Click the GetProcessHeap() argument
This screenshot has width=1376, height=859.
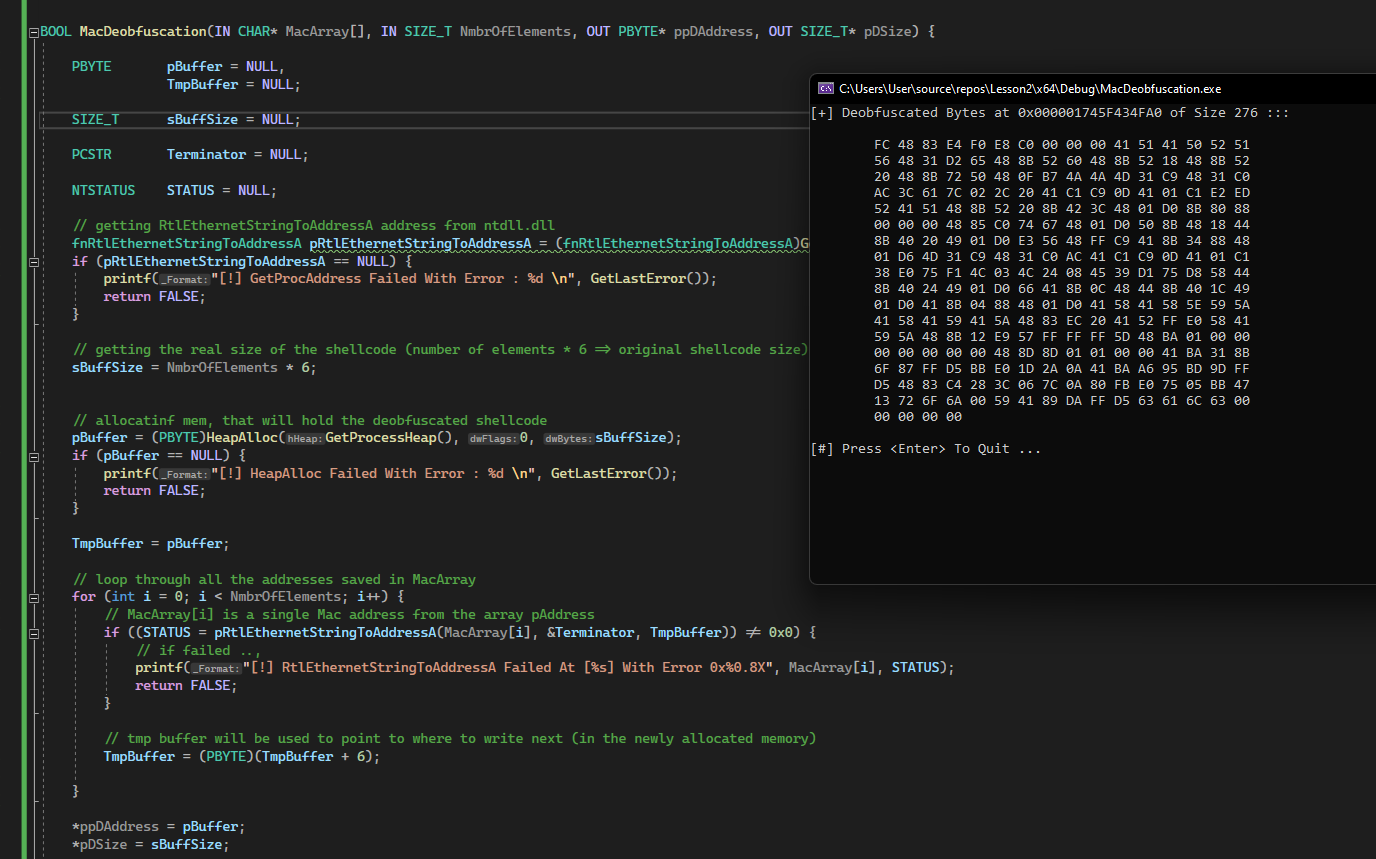pos(388,438)
